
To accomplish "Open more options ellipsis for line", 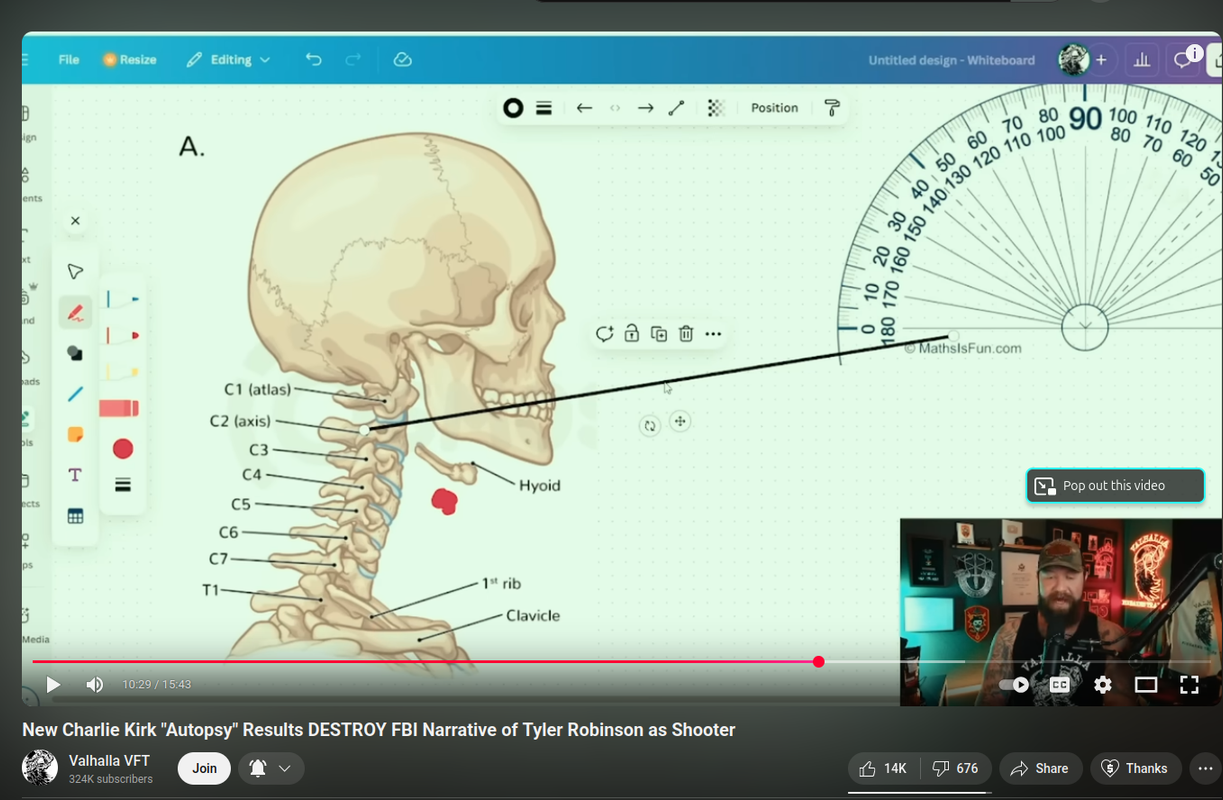I will (713, 334).
